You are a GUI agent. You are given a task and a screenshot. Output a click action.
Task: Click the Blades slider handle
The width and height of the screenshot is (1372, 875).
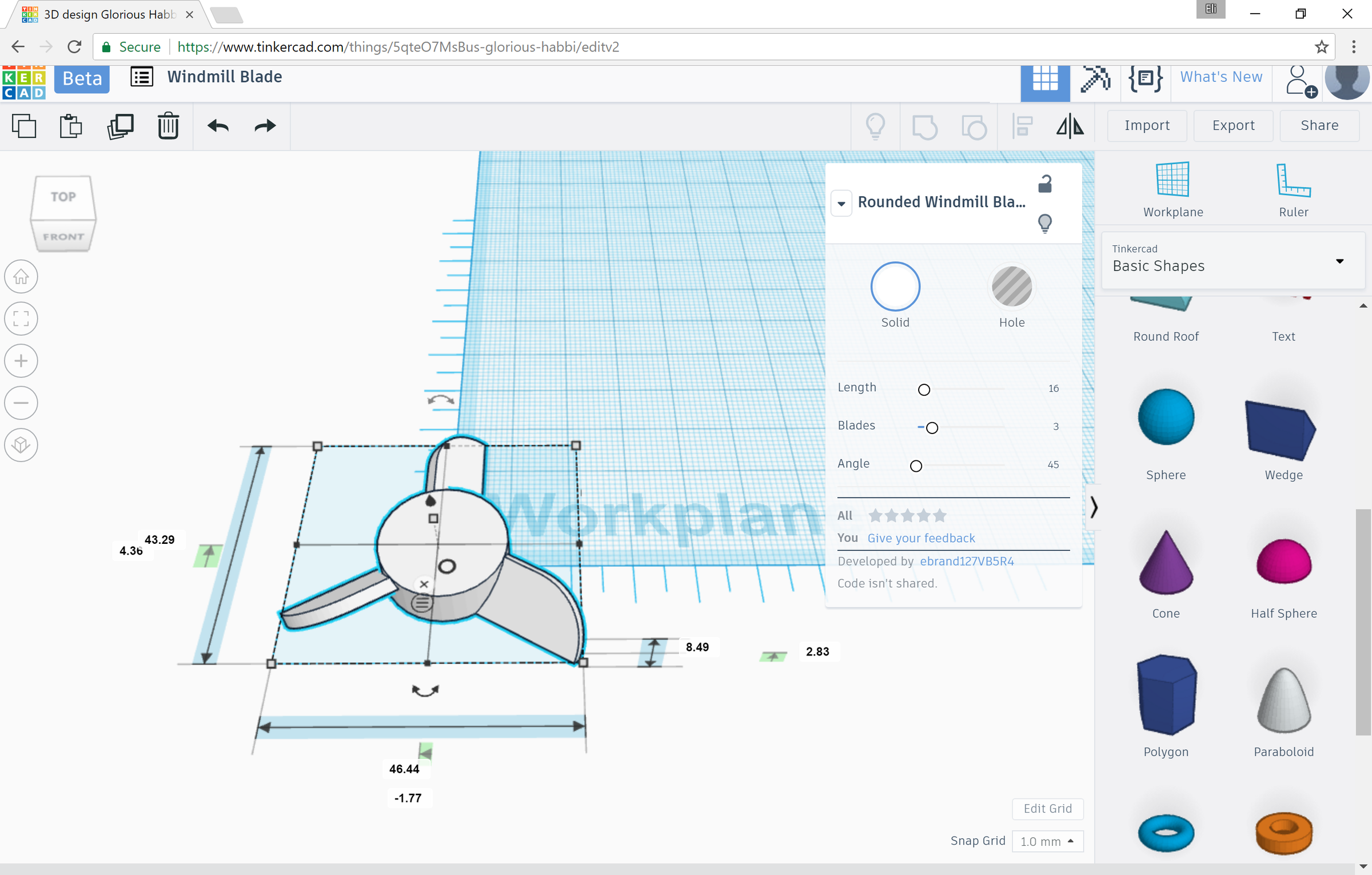coord(932,428)
